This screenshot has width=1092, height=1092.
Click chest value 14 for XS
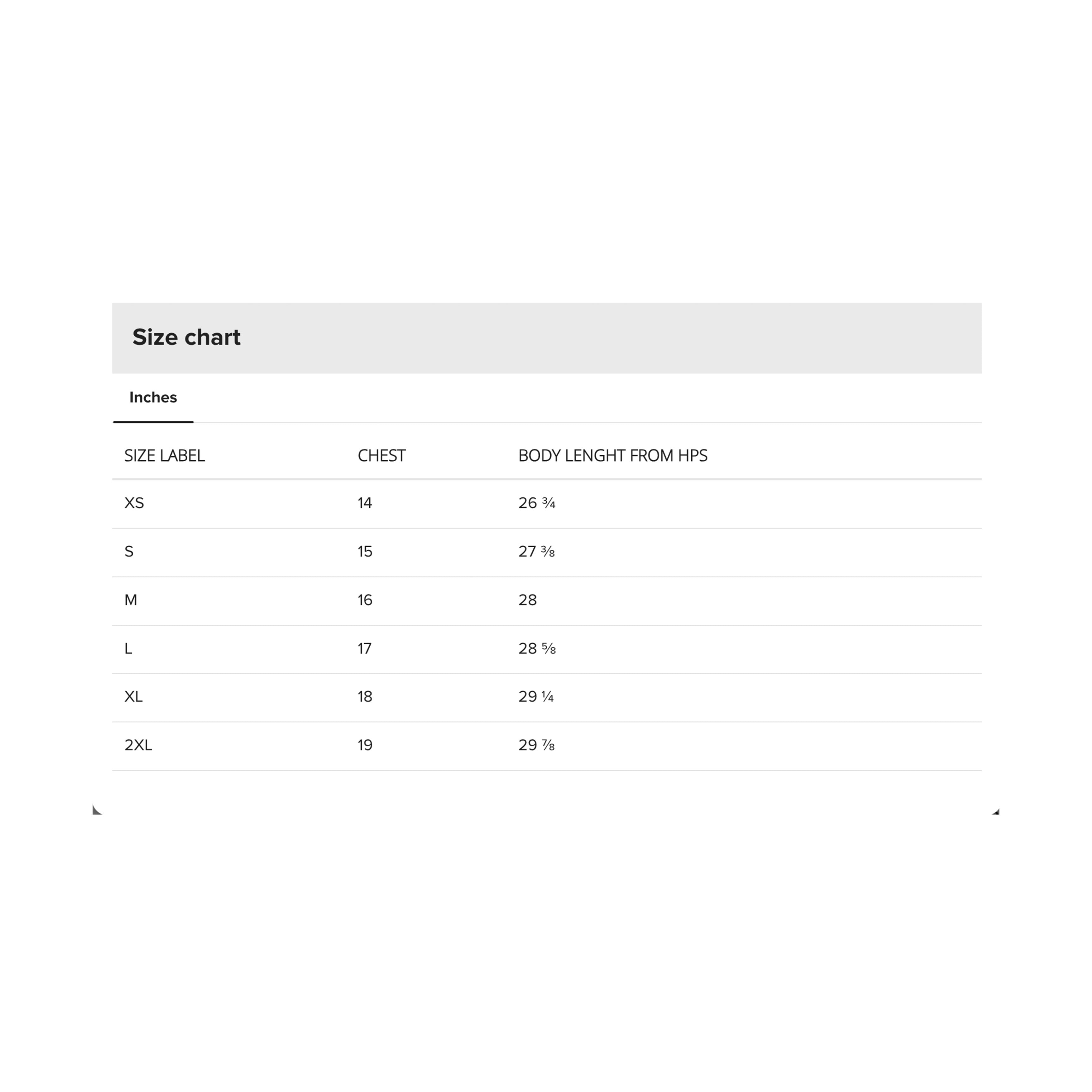365,503
